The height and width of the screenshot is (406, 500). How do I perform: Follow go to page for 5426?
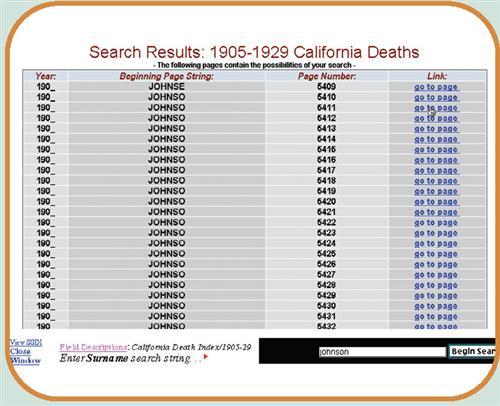point(436,264)
